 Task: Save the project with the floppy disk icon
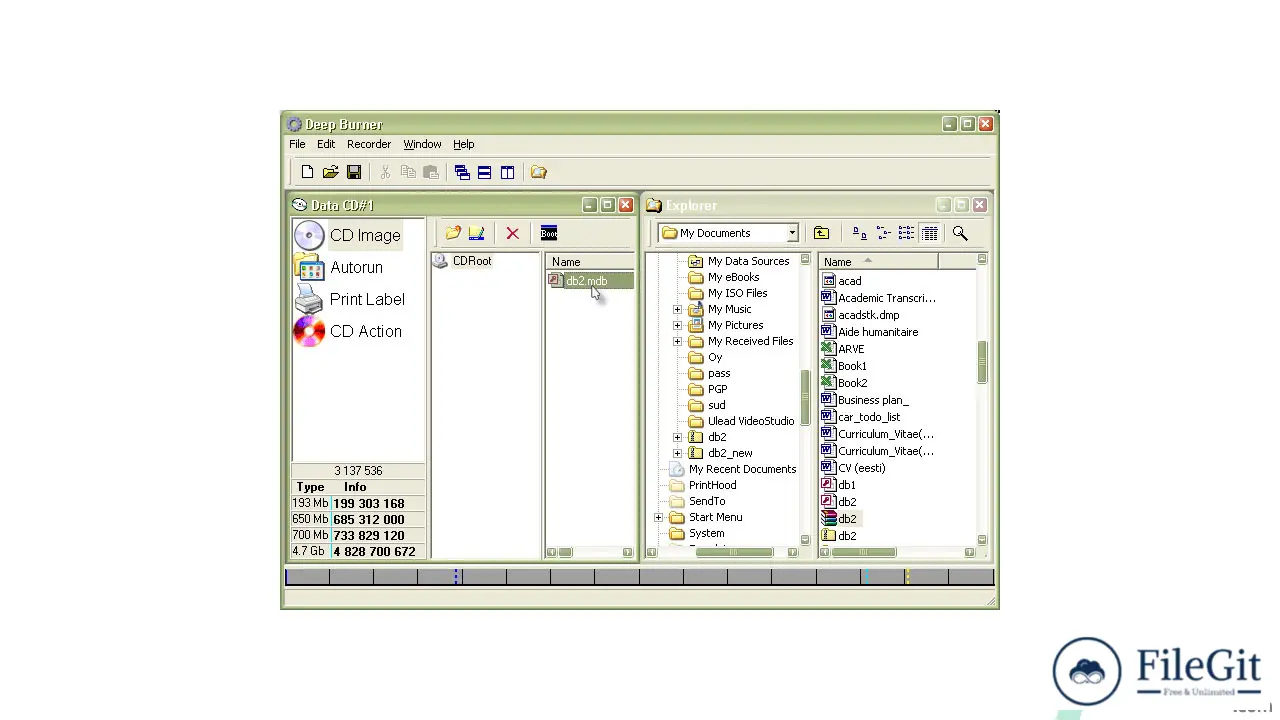pyautogui.click(x=354, y=172)
